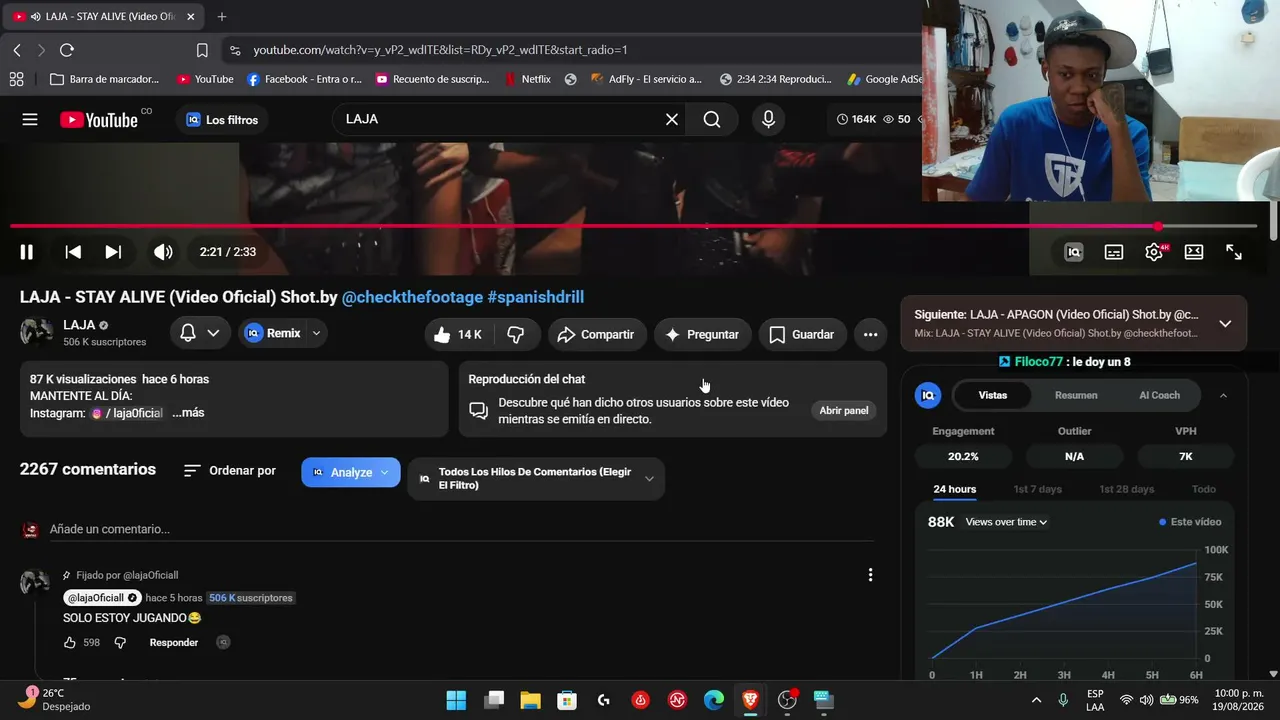Open the Facebook bookmark
This screenshot has height=720, width=1280.
305,79
